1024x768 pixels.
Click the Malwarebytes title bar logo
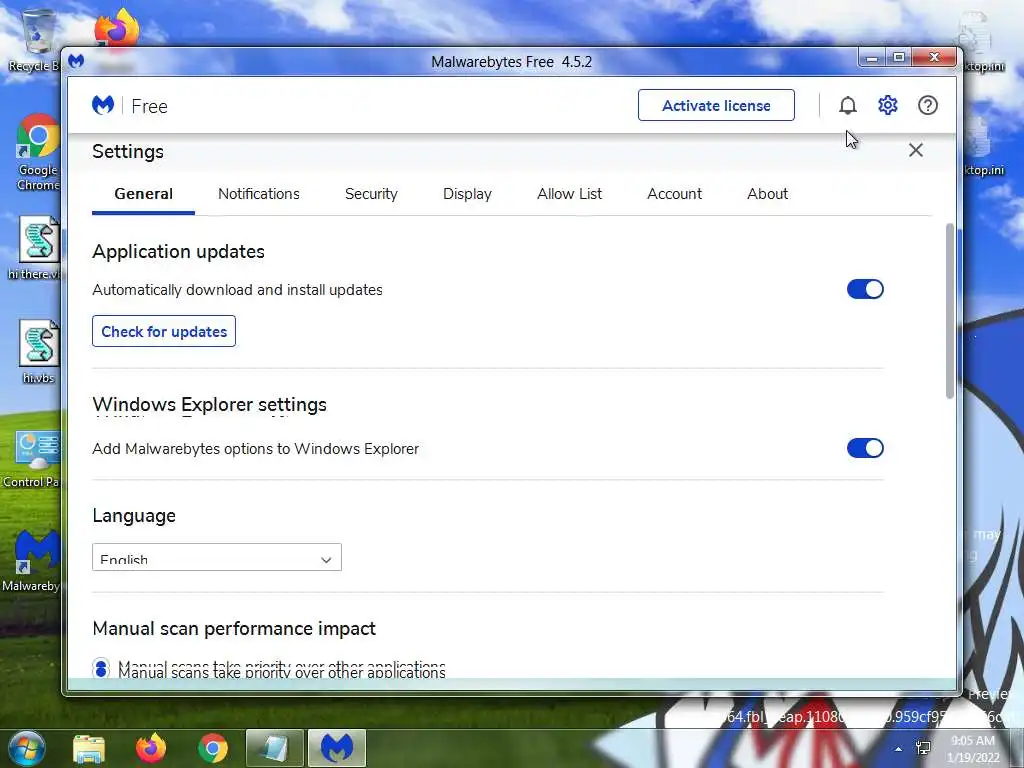(76, 61)
